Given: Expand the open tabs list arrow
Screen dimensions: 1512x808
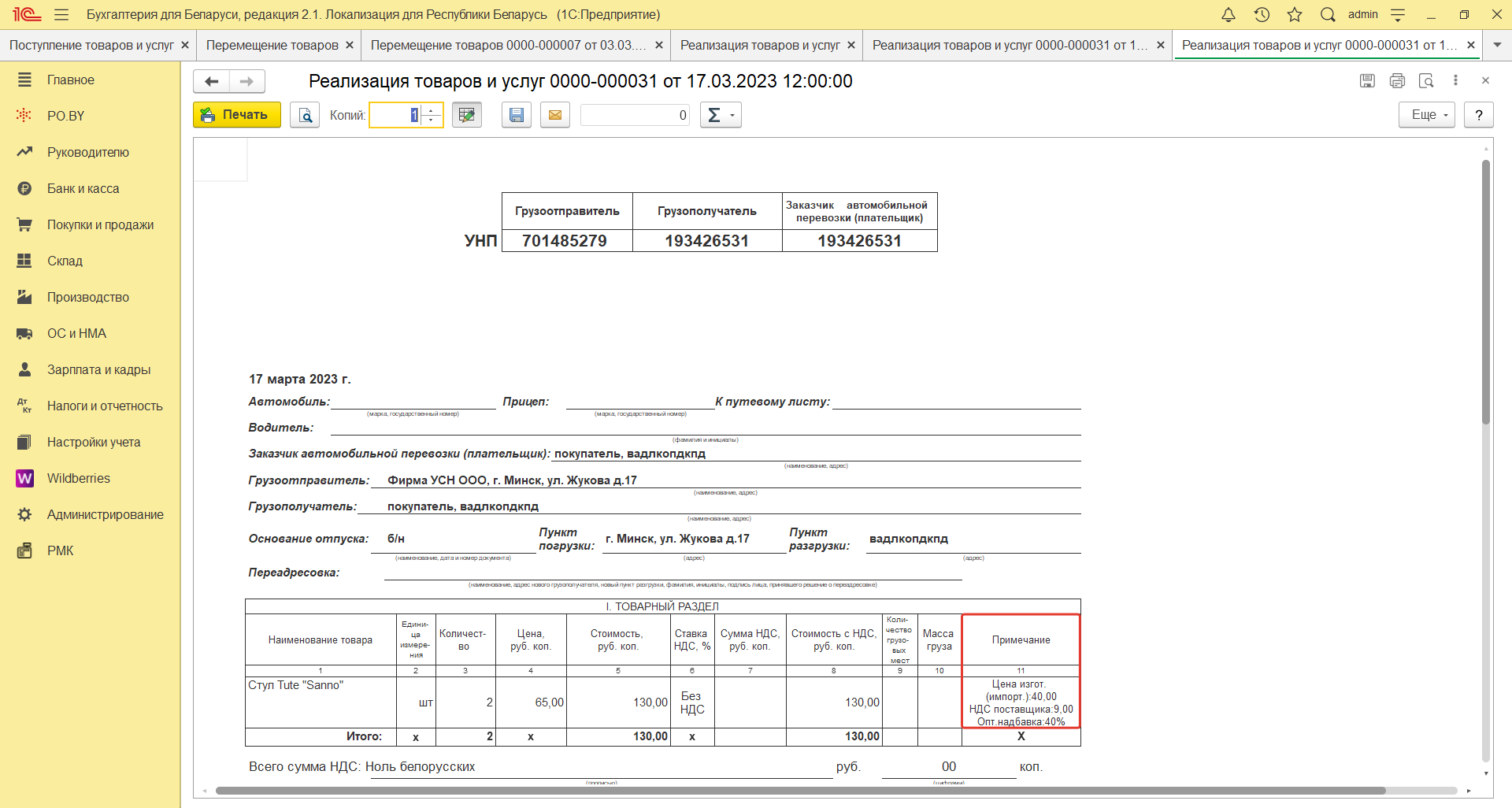Looking at the screenshot, I should [x=1497, y=45].
